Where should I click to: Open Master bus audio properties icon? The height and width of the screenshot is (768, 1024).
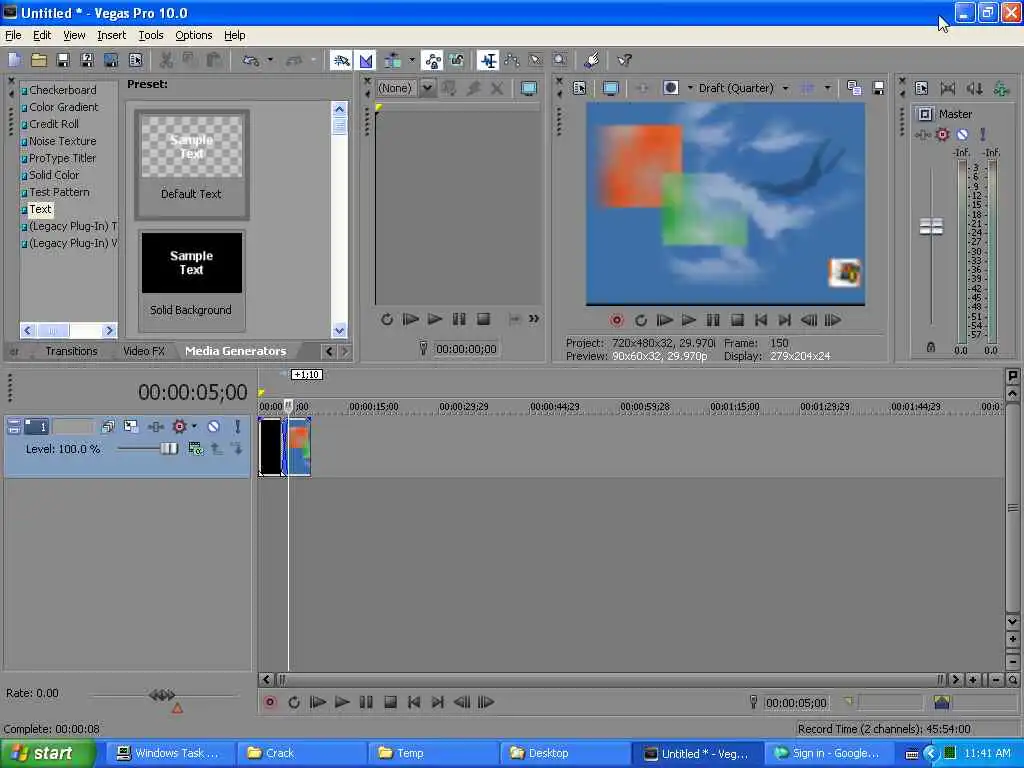click(921, 88)
